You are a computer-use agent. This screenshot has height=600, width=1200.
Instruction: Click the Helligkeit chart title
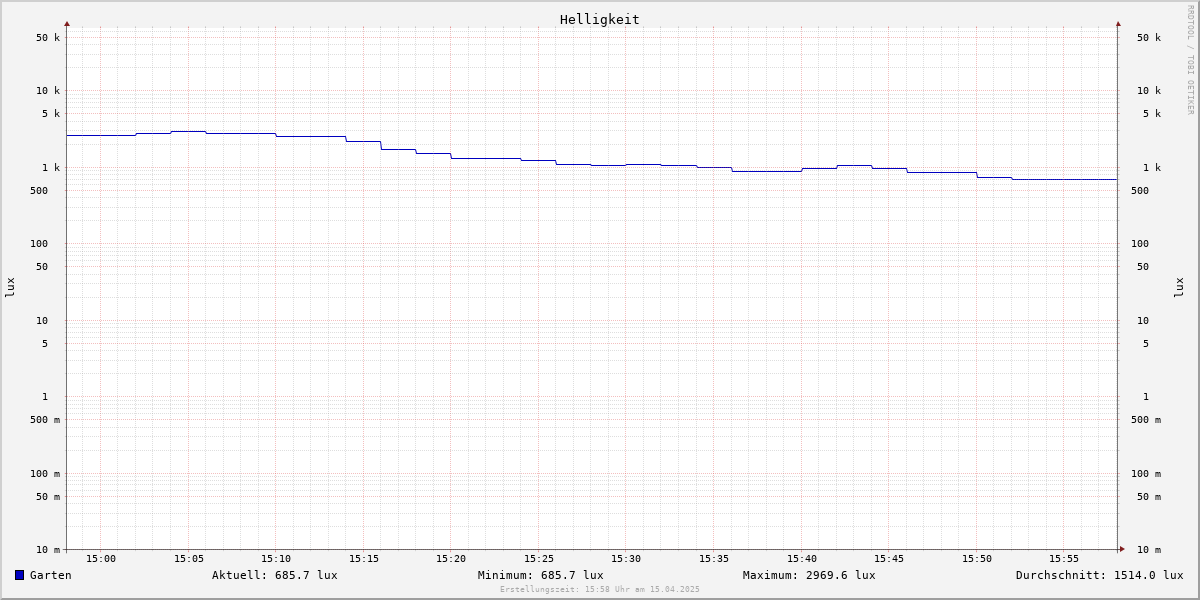point(600,19)
